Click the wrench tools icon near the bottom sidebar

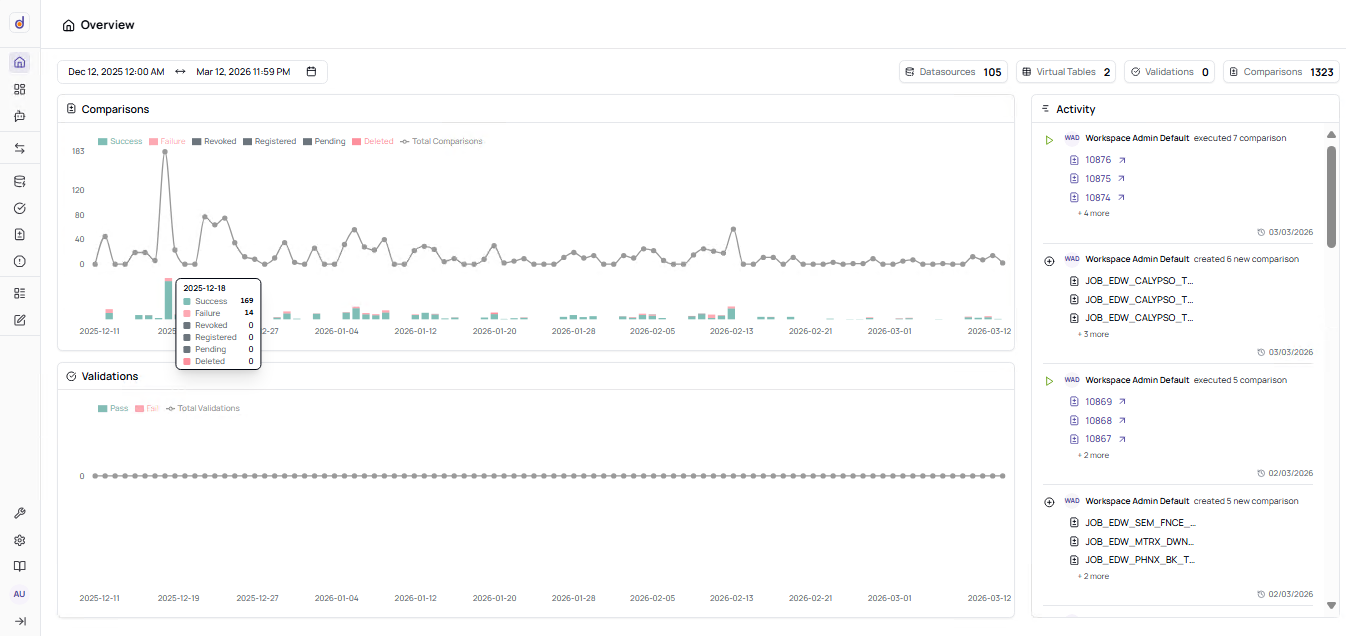pyautogui.click(x=19, y=513)
